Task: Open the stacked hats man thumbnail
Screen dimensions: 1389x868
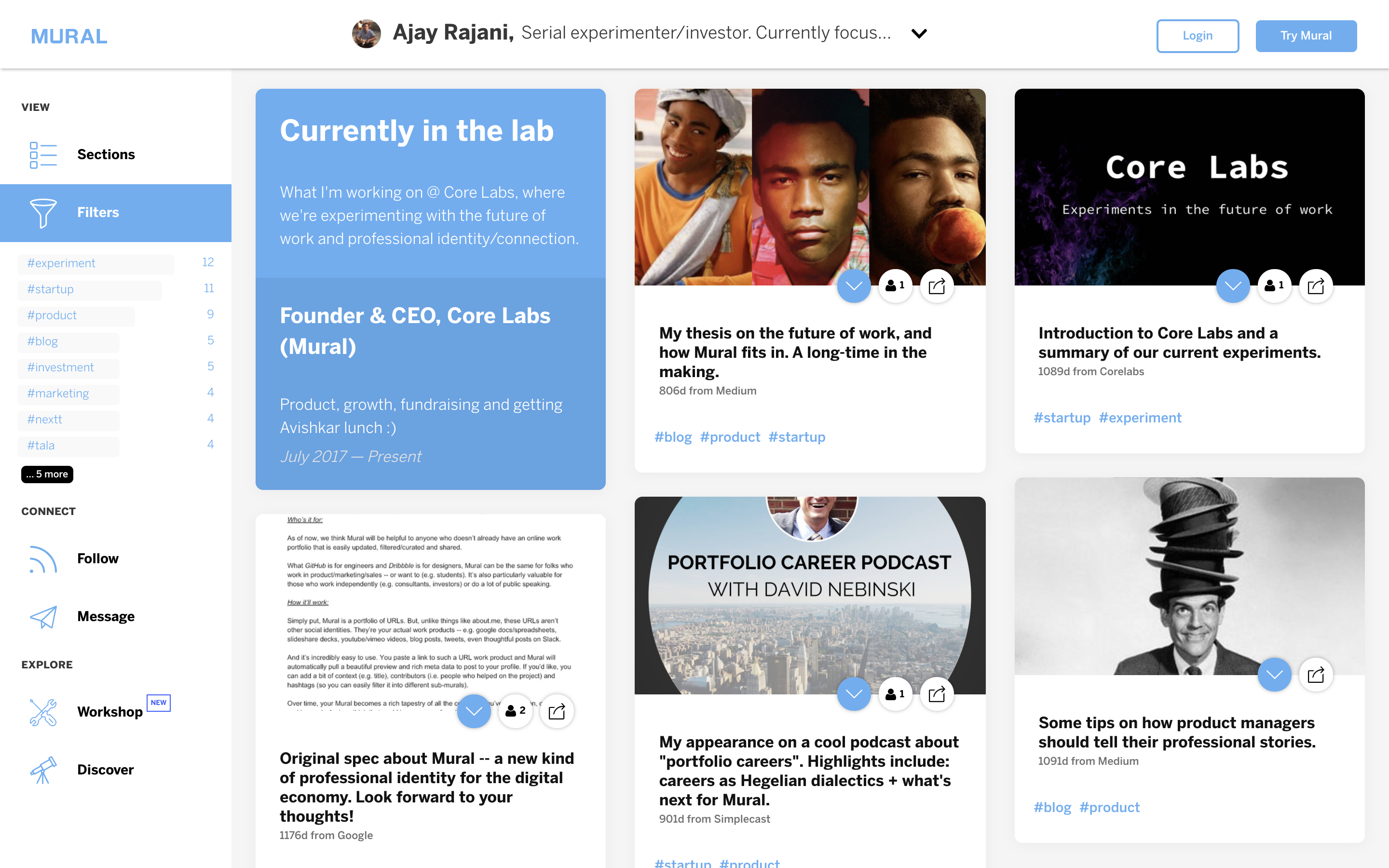Action: (x=1189, y=576)
